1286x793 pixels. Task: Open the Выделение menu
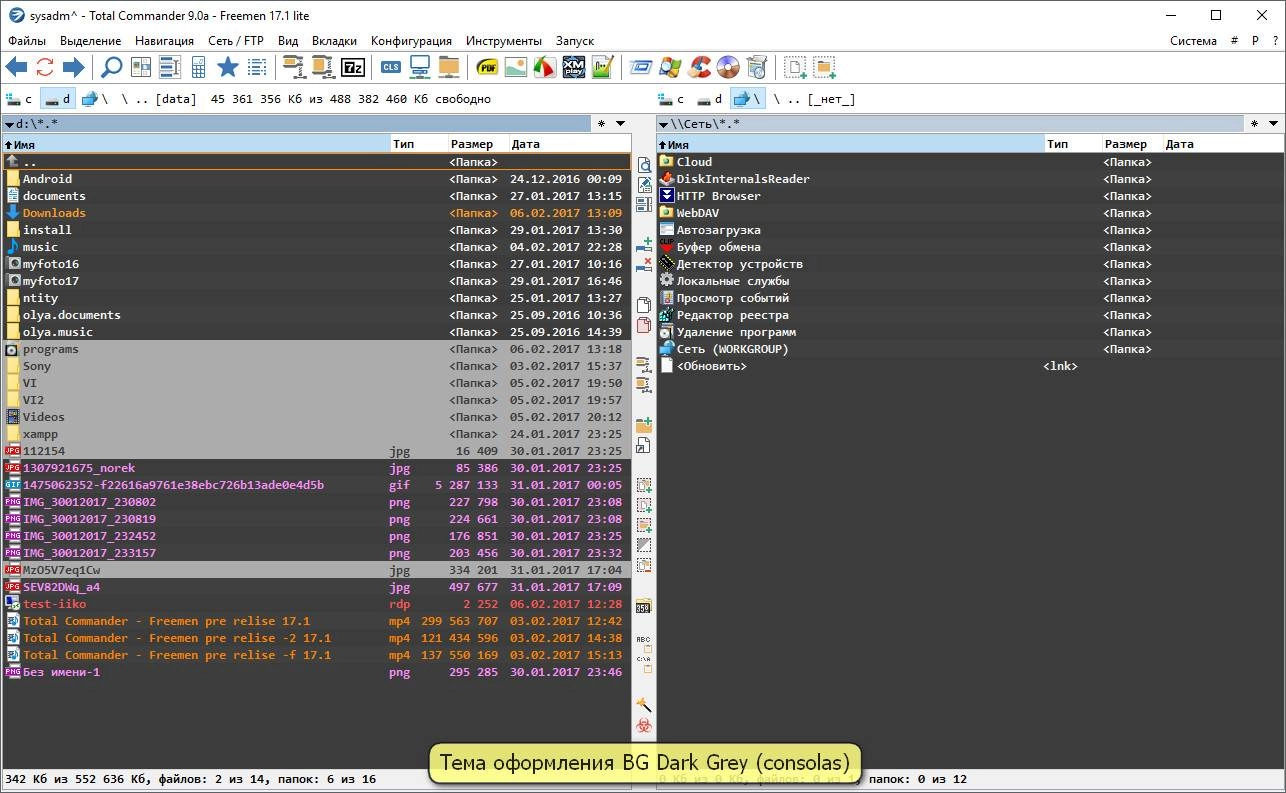pos(90,41)
